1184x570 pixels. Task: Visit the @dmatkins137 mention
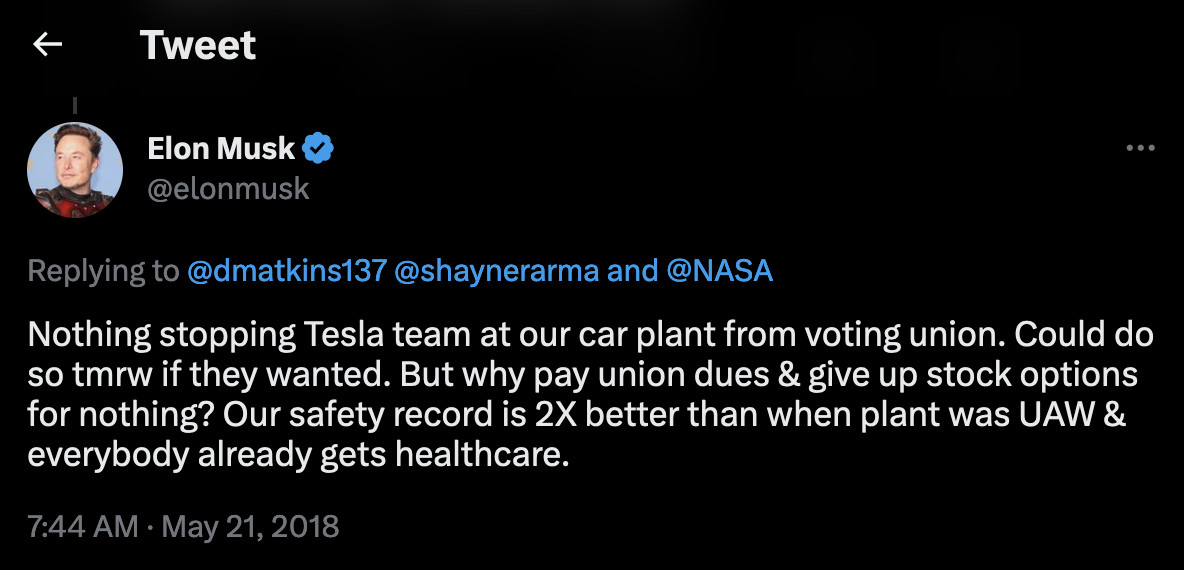click(286, 271)
